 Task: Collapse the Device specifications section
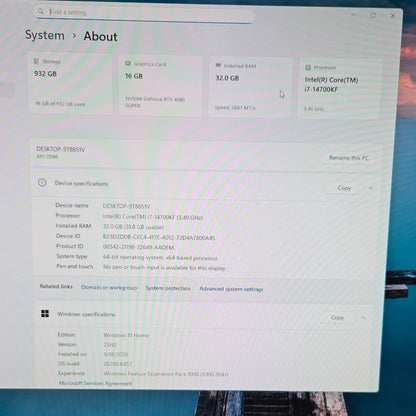[371, 188]
